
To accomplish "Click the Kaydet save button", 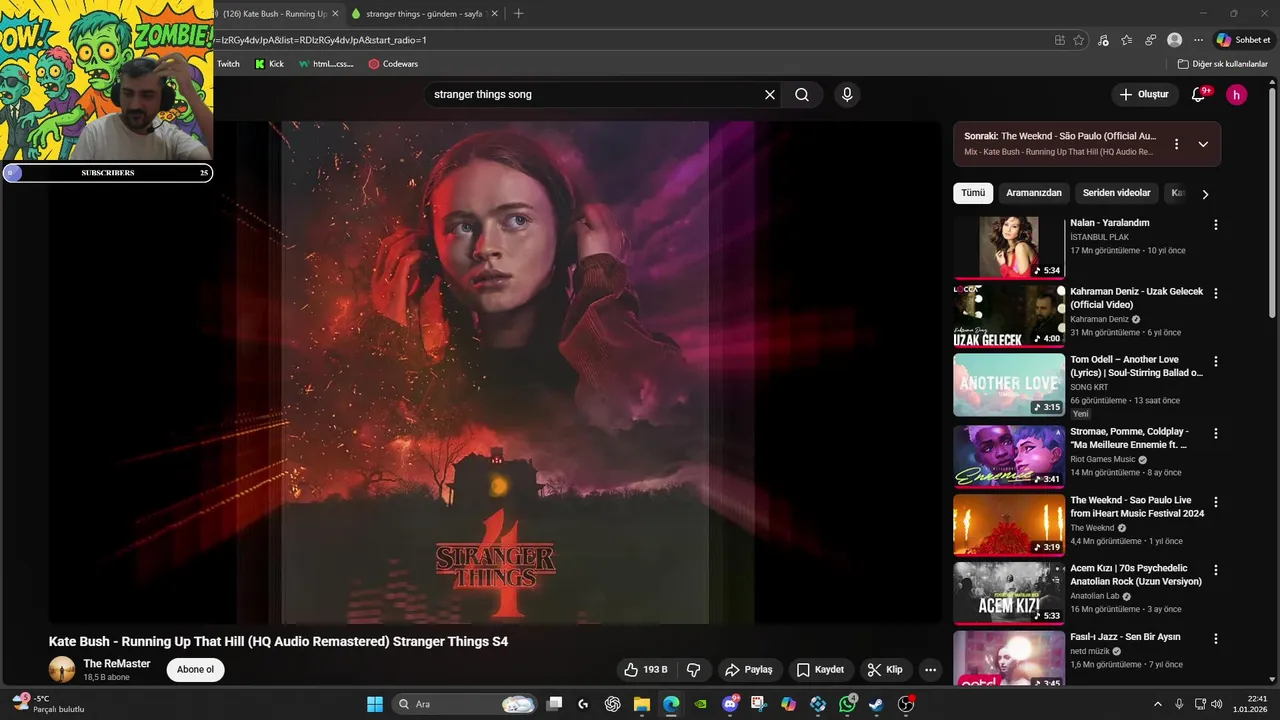I will [820, 670].
